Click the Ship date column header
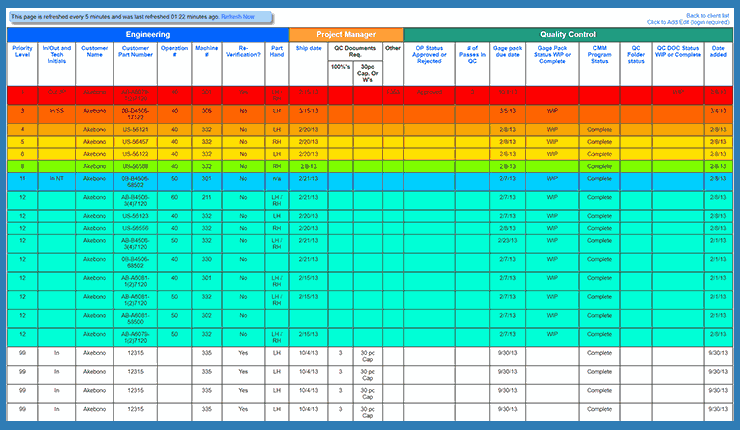Viewport: 740px width, 430px height. (309, 48)
